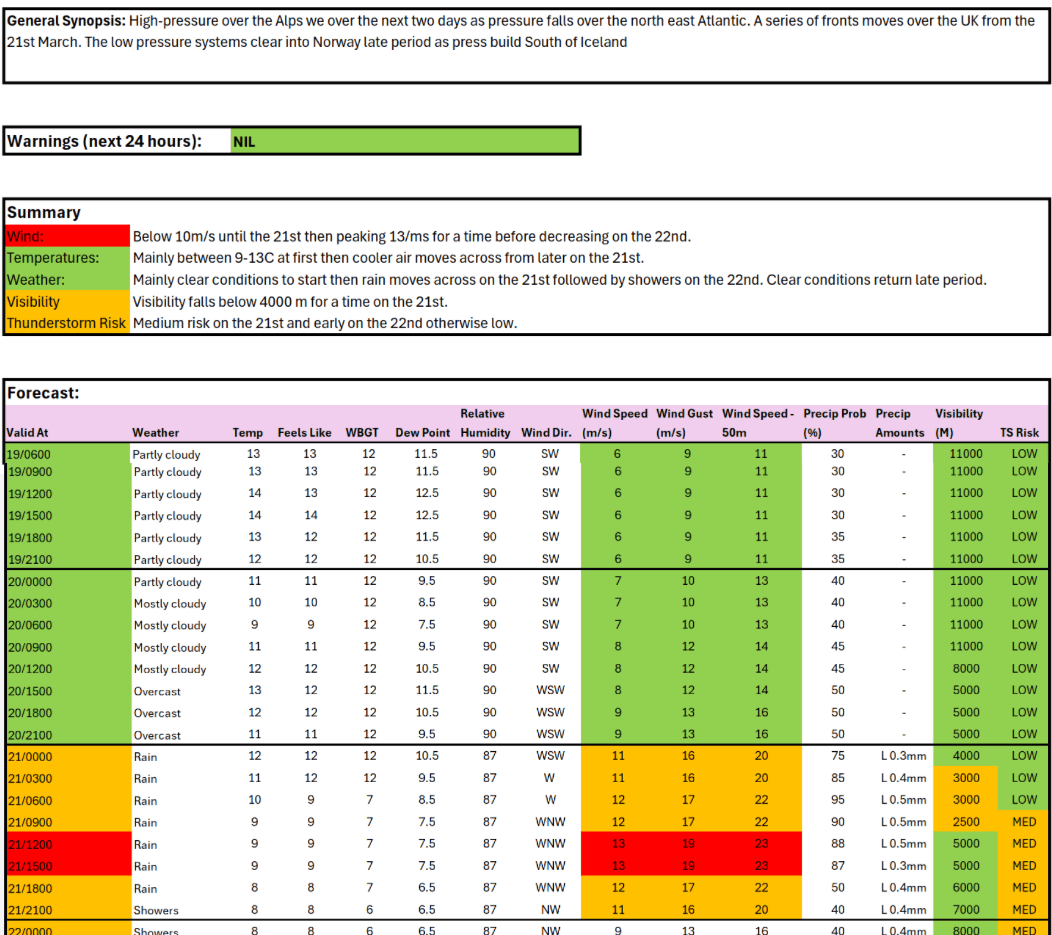The image size is (1052, 935).
Task: Click the Wind Speed - 50m column header
Action: [x=758, y=423]
